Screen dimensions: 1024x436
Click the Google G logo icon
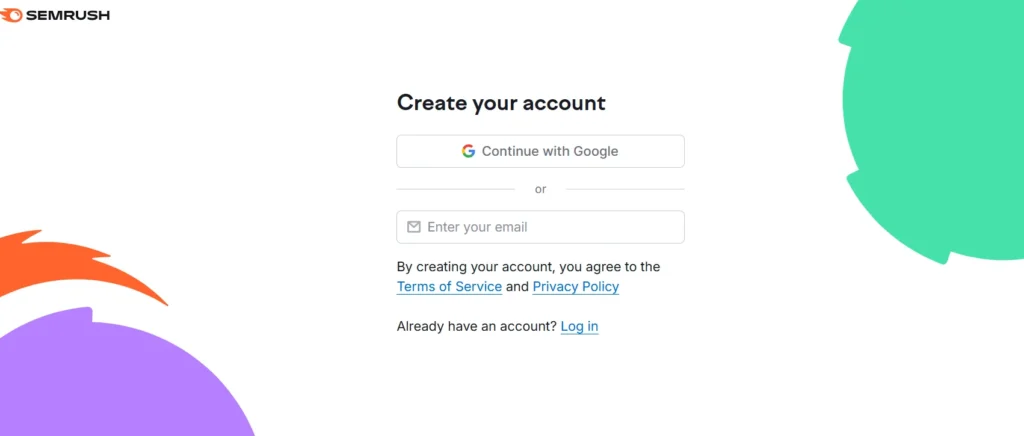[468, 151]
